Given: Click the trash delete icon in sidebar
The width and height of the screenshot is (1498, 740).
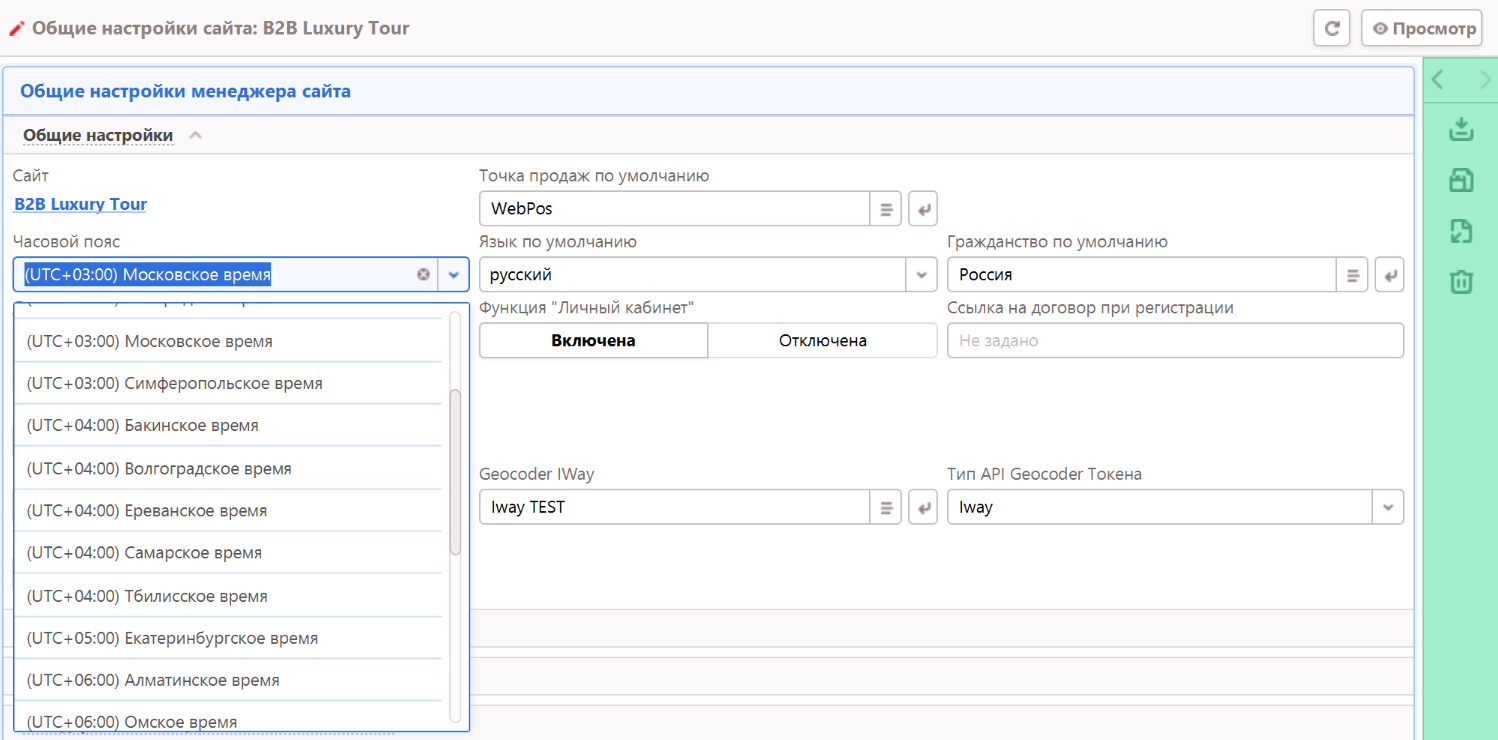Looking at the screenshot, I should (1461, 282).
